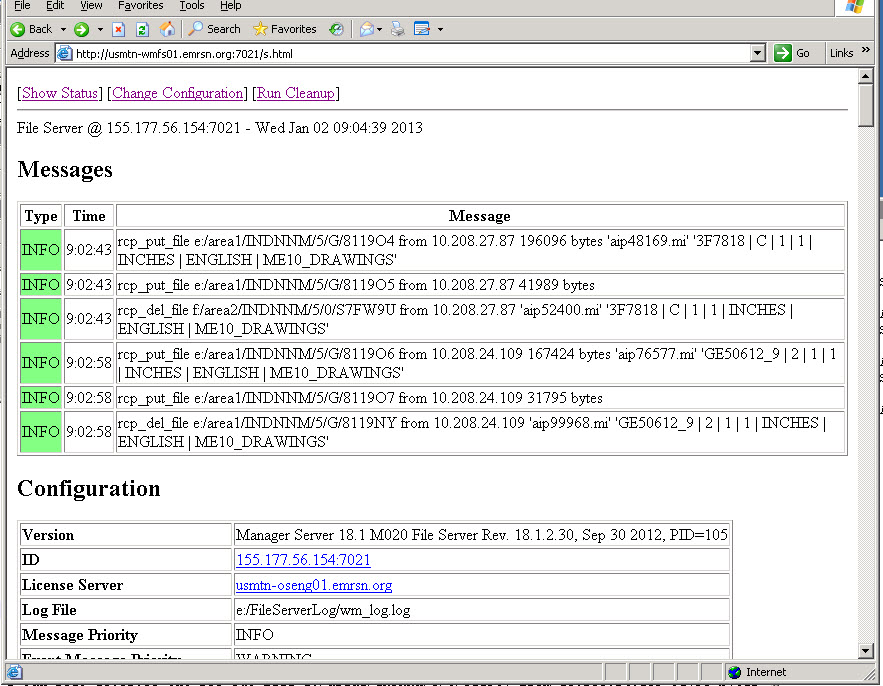Viewport: 883px width, 686px height.
Task: Click the Forward navigation icon
Action: (x=80, y=28)
